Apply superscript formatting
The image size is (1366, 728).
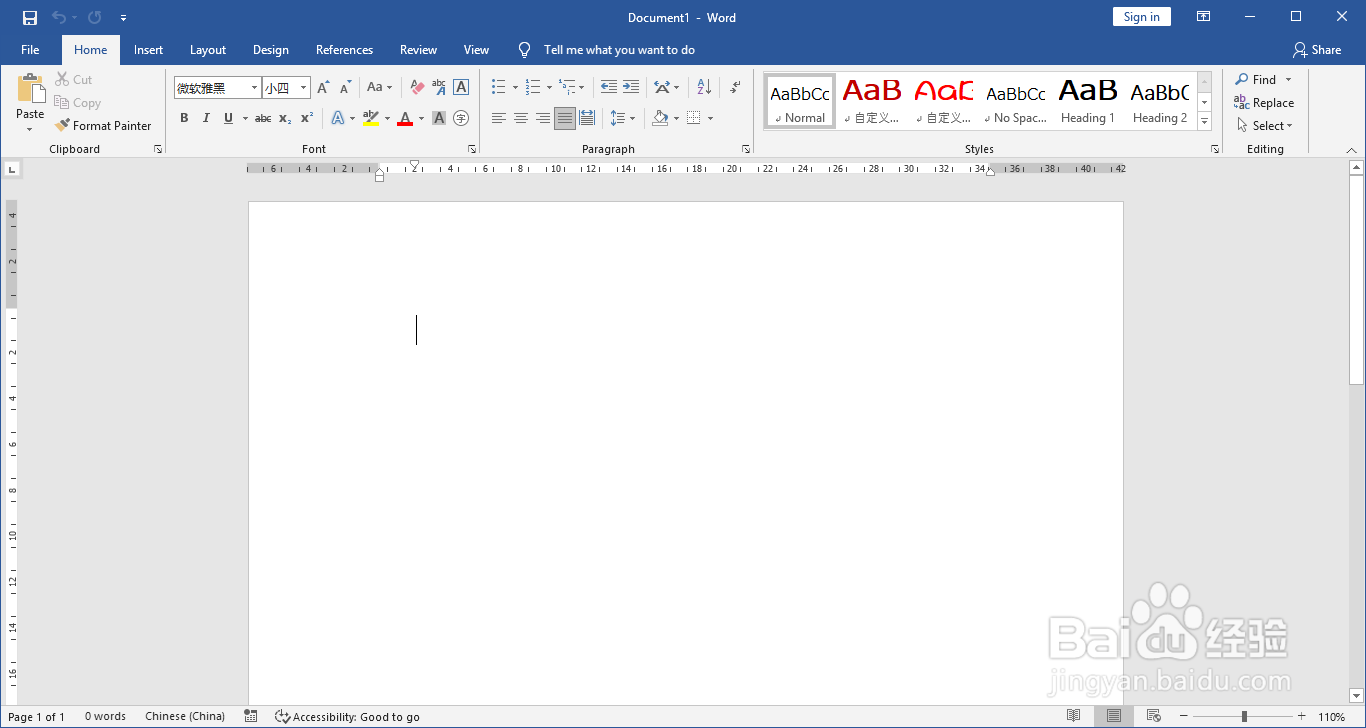click(307, 118)
